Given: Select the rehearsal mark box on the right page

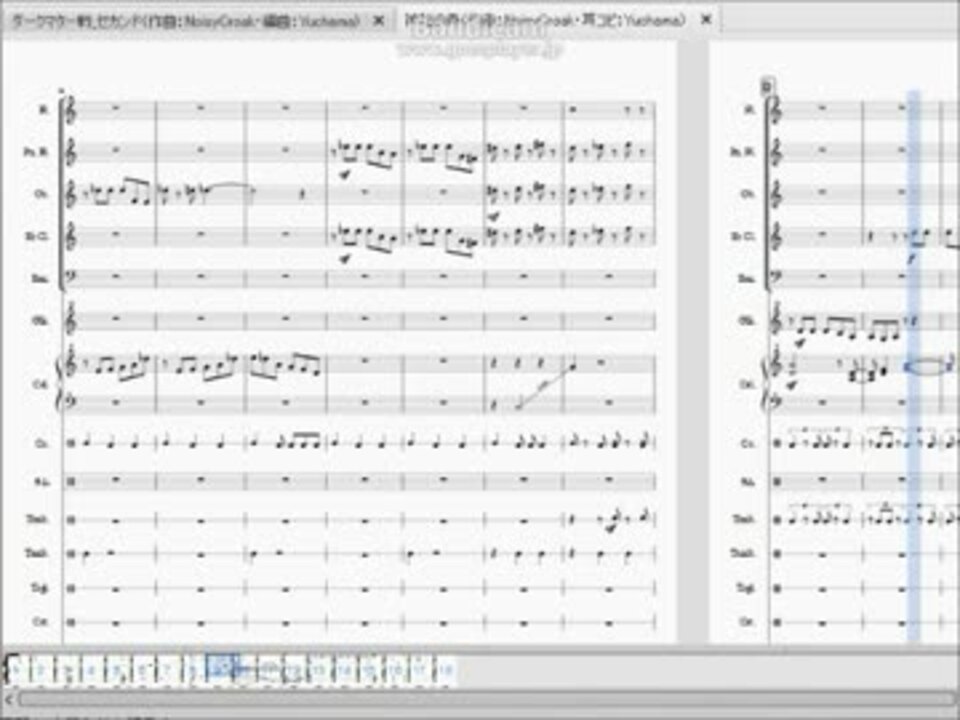Looking at the screenshot, I should pos(767,85).
